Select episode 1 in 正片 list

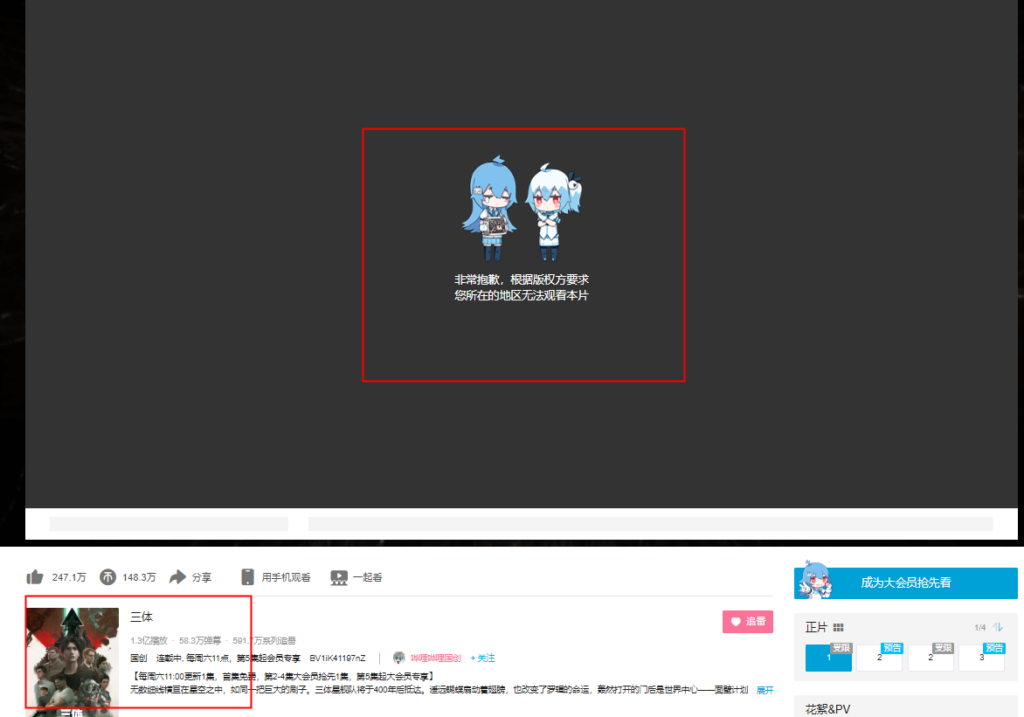coord(828,657)
